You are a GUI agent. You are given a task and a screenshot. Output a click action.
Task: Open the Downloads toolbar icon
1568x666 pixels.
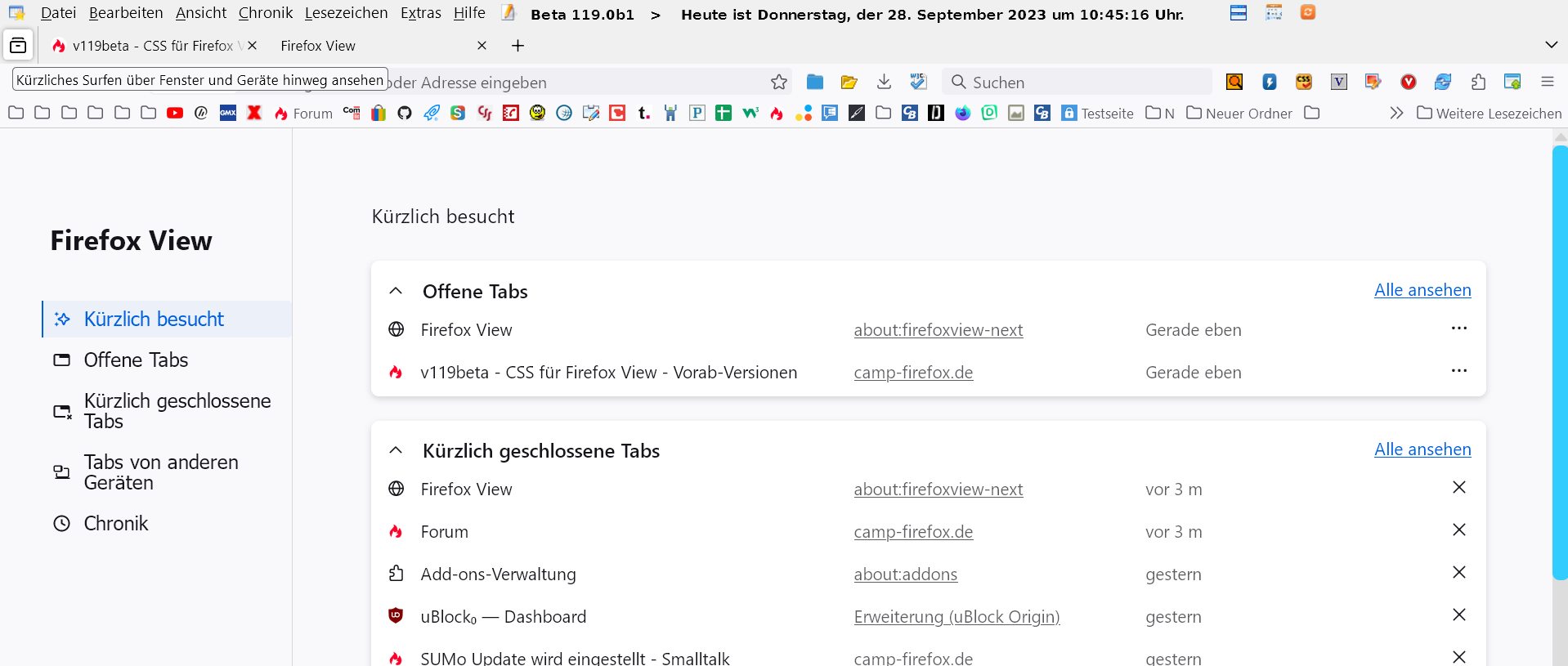(x=884, y=82)
